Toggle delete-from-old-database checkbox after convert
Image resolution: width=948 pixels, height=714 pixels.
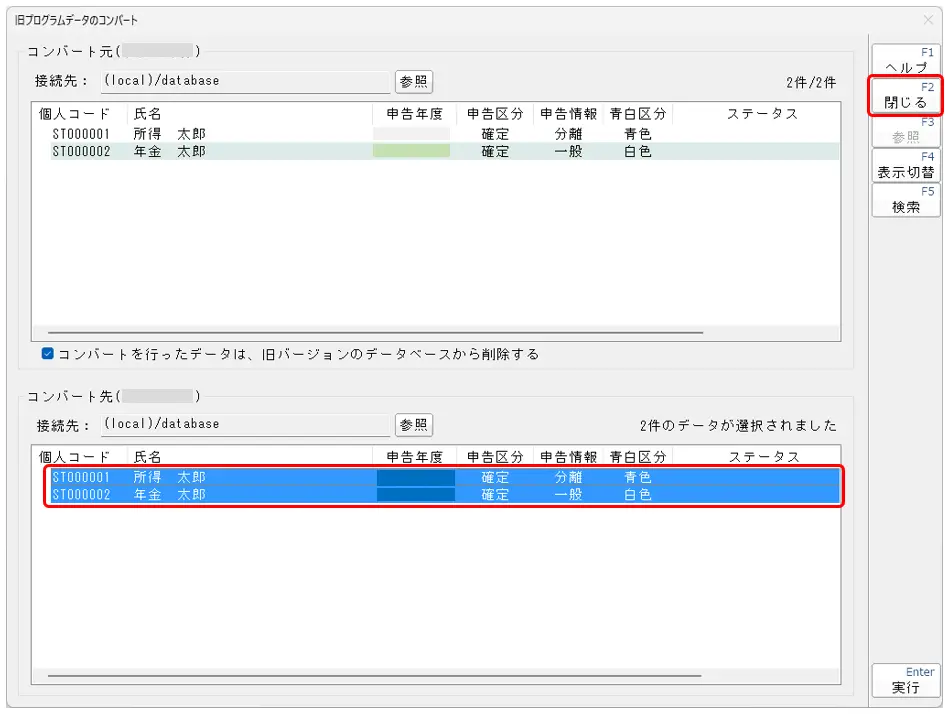coord(48,354)
